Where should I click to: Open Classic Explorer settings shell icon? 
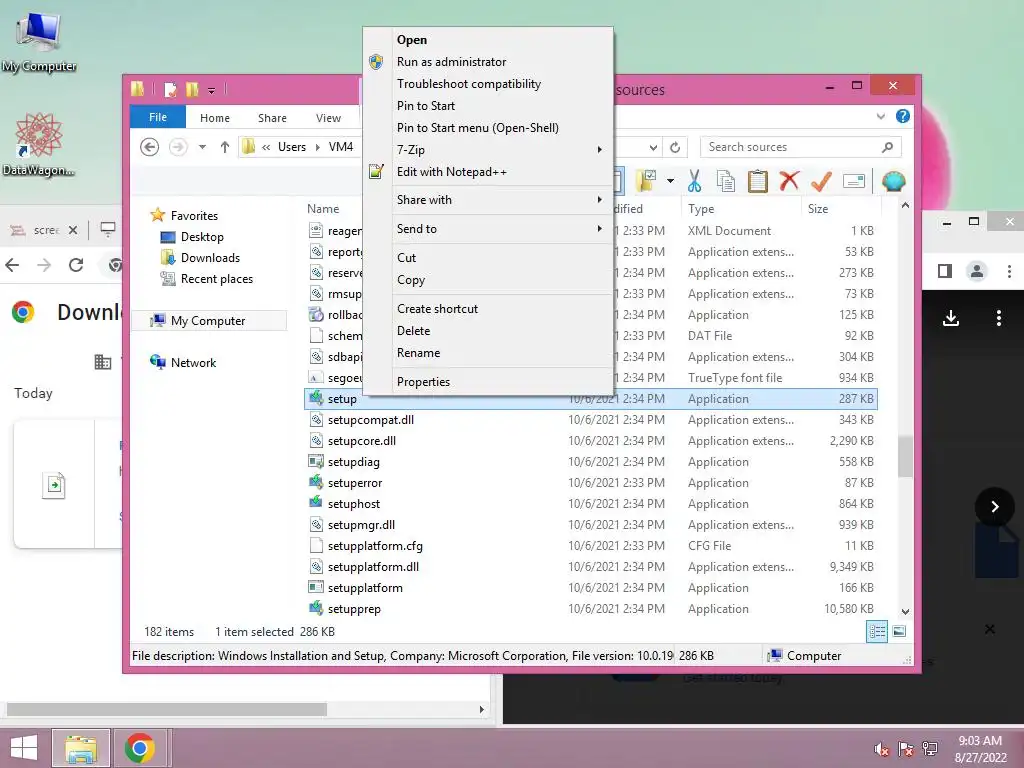point(893,181)
